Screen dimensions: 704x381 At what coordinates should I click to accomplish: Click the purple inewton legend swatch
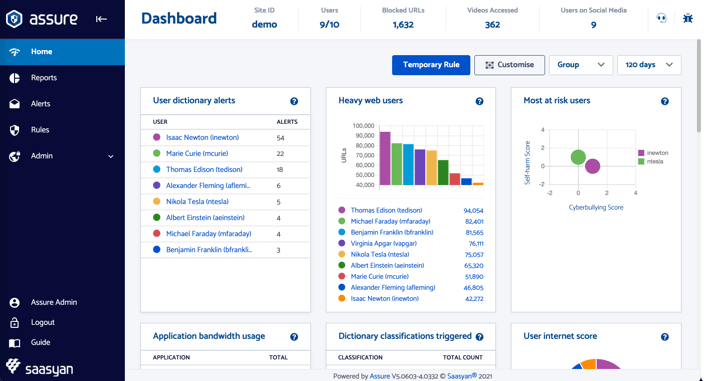click(641, 153)
